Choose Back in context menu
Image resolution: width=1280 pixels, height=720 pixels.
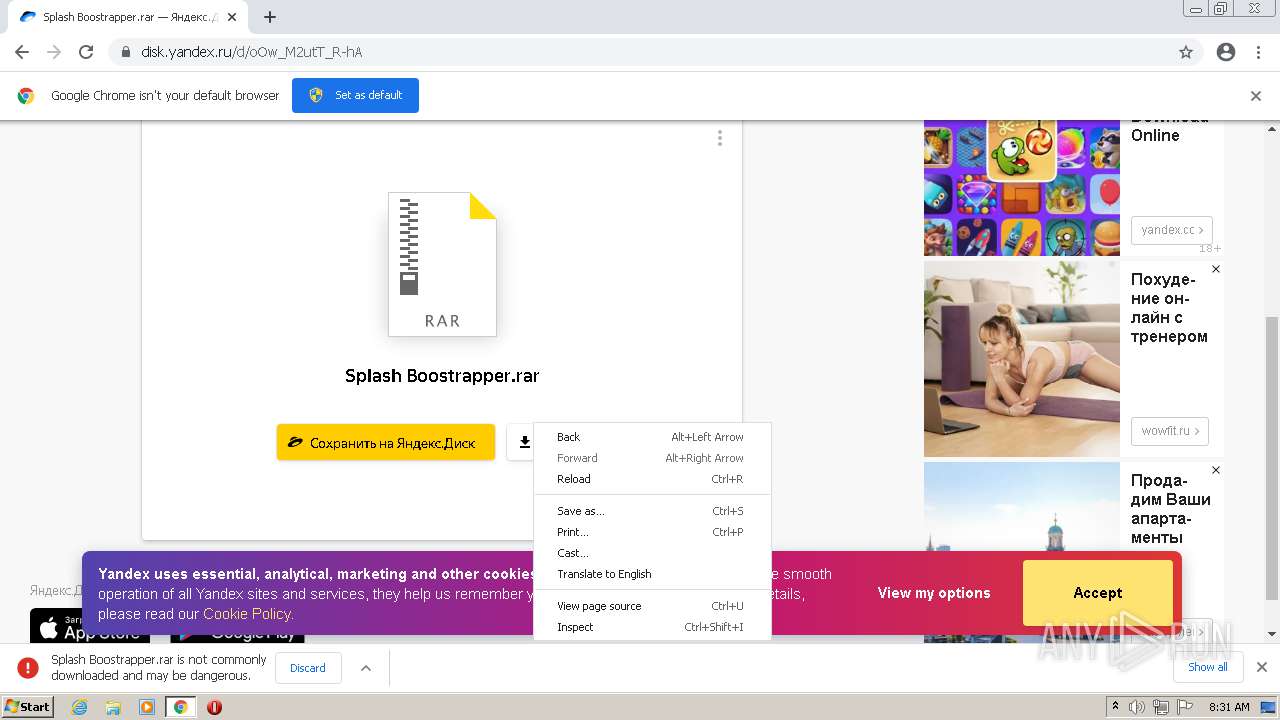coord(652,437)
